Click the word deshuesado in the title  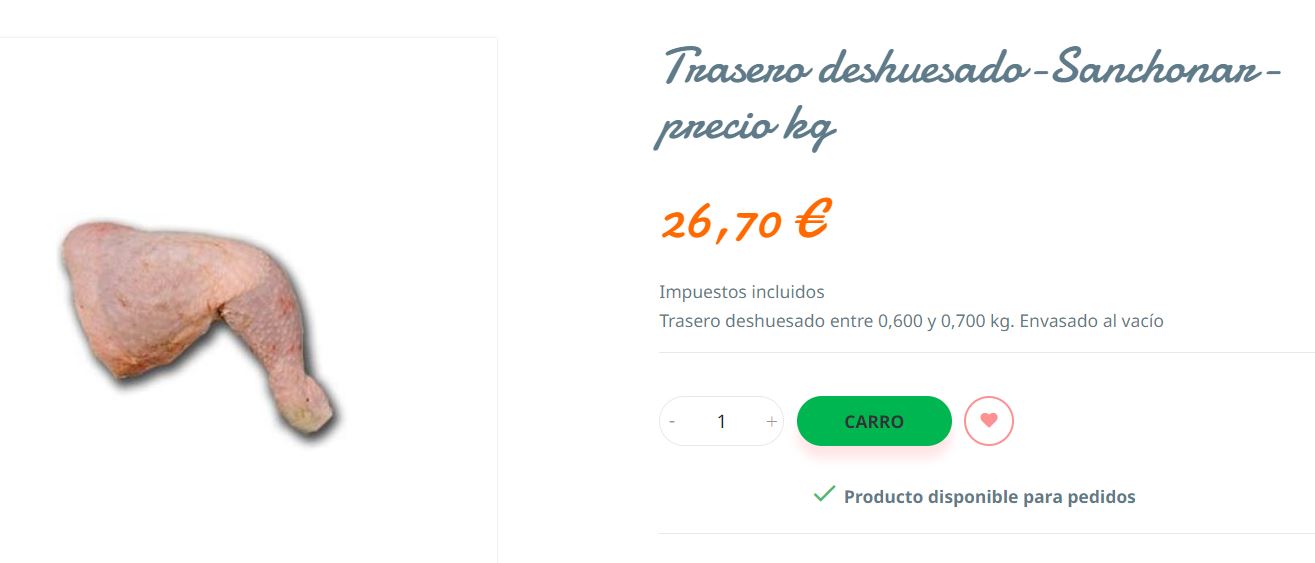click(920, 68)
